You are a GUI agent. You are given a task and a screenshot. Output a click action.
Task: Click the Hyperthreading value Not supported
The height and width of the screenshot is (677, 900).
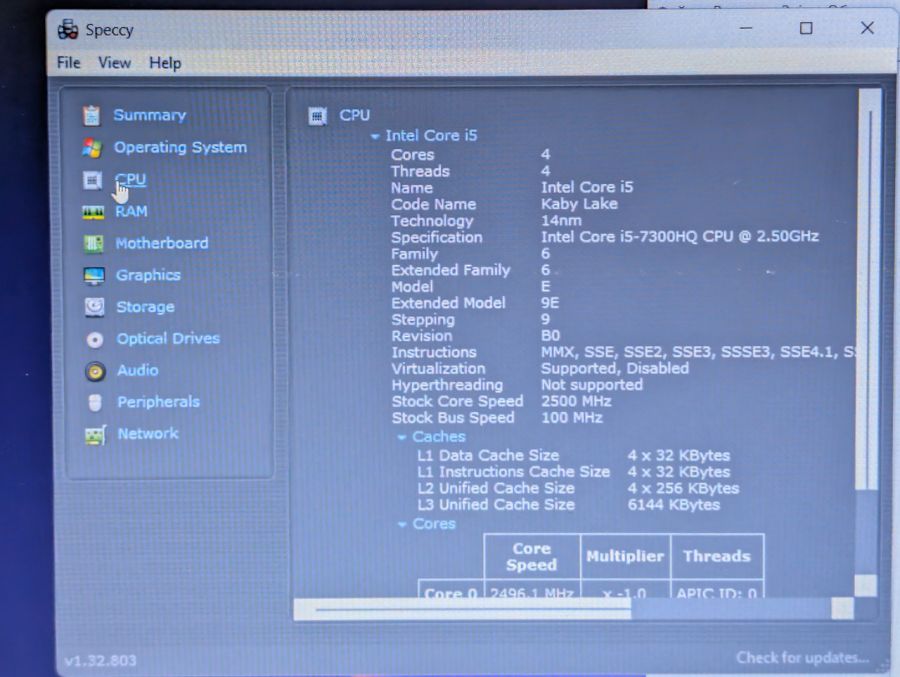[592, 385]
